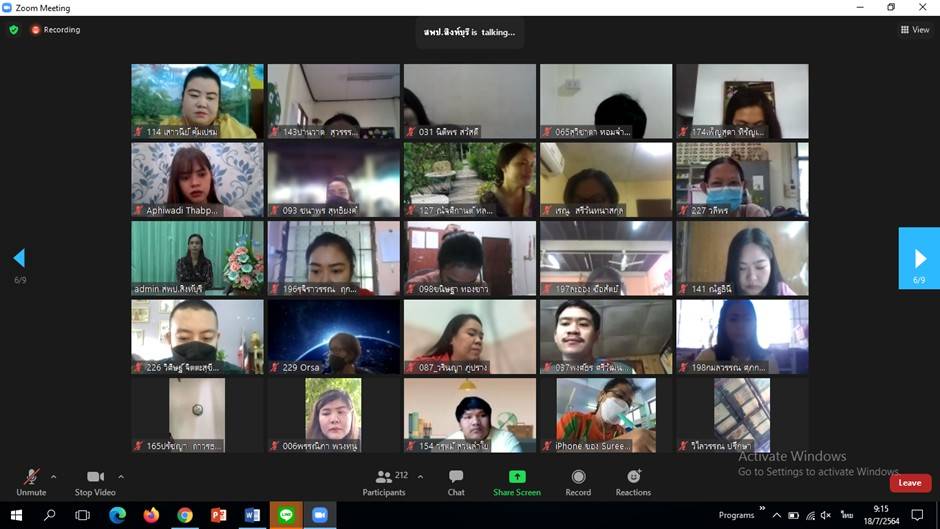The height and width of the screenshot is (529, 940).
Task: Expand video options arrow beside Stop Video
Action: [x=121, y=476]
